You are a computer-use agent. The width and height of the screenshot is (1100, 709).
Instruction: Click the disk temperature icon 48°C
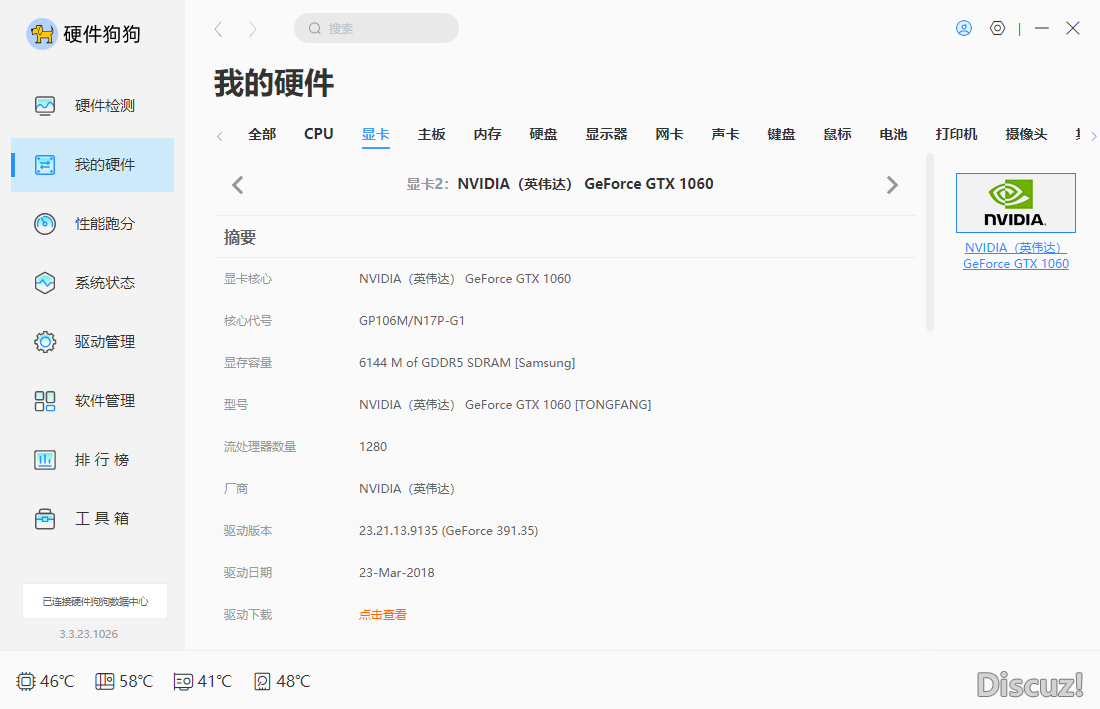tap(262, 682)
